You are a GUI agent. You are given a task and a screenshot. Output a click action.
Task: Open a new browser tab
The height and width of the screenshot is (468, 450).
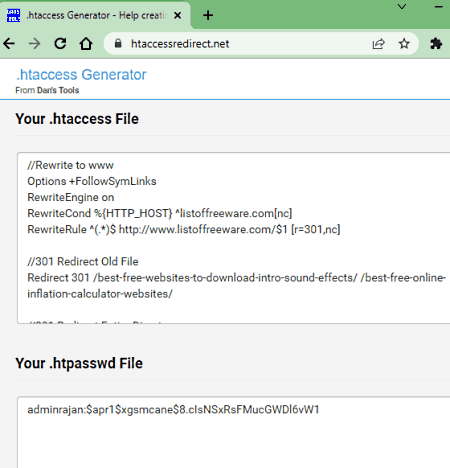(x=208, y=15)
